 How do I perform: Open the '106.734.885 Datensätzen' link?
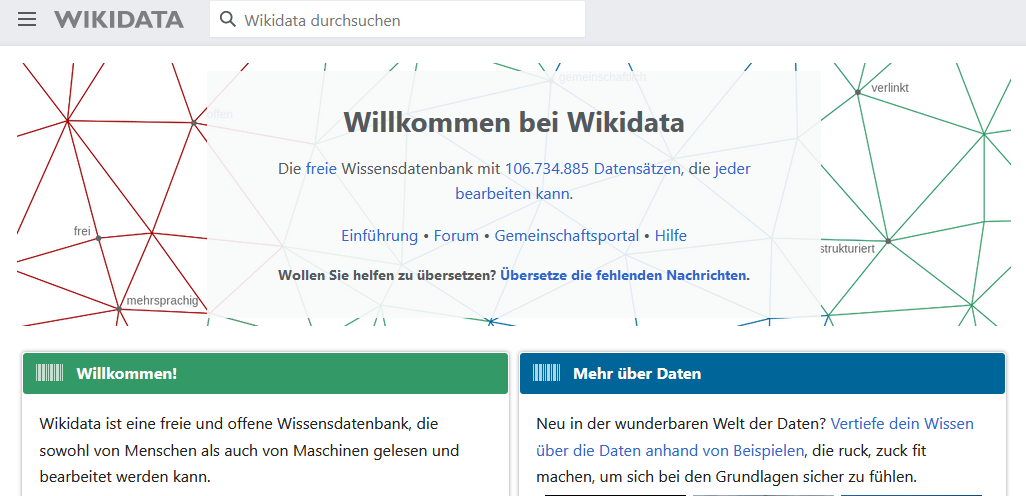click(x=592, y=169)
